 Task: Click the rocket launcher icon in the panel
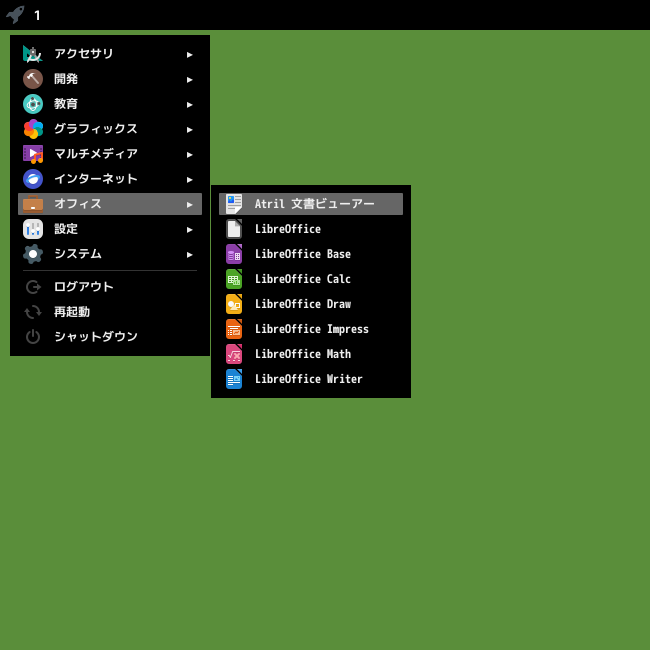point(15,15)
